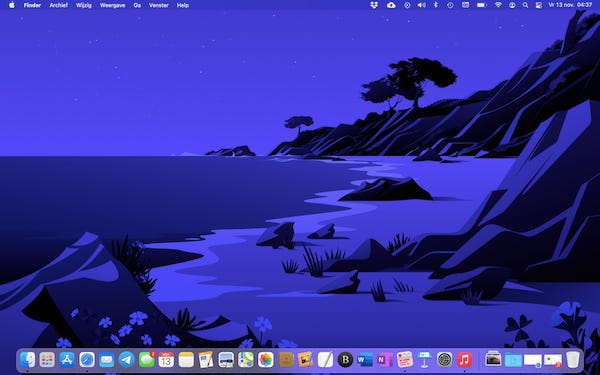600x375 pixels.
Task: Open the Finder menu
Action: coord(32,5)
